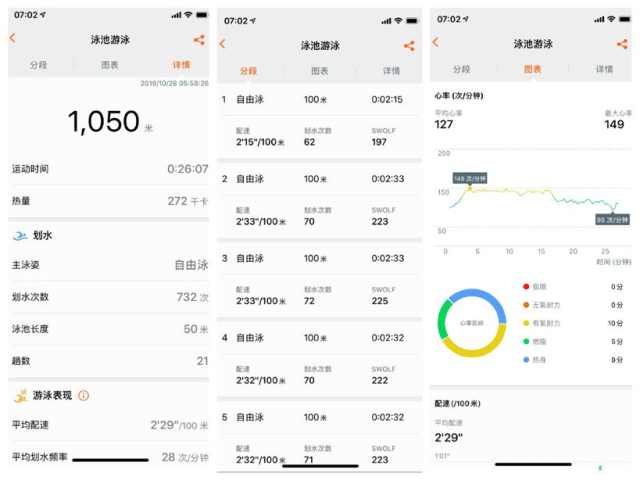Tap segment 3 stroke count 72
This screenshot has width=640, height=480.
coord(309,301)
